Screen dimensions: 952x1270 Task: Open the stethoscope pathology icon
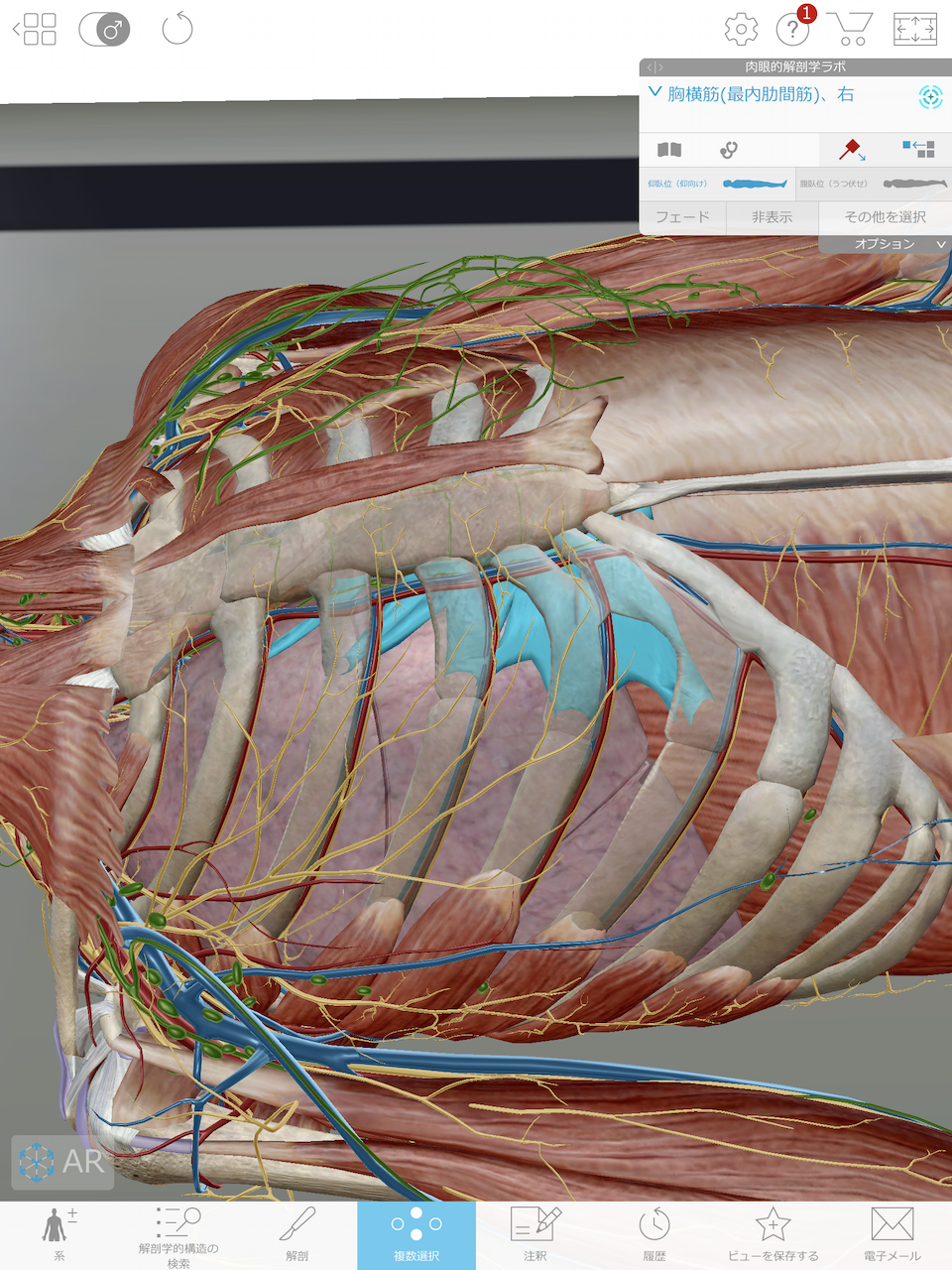(729, 150)
